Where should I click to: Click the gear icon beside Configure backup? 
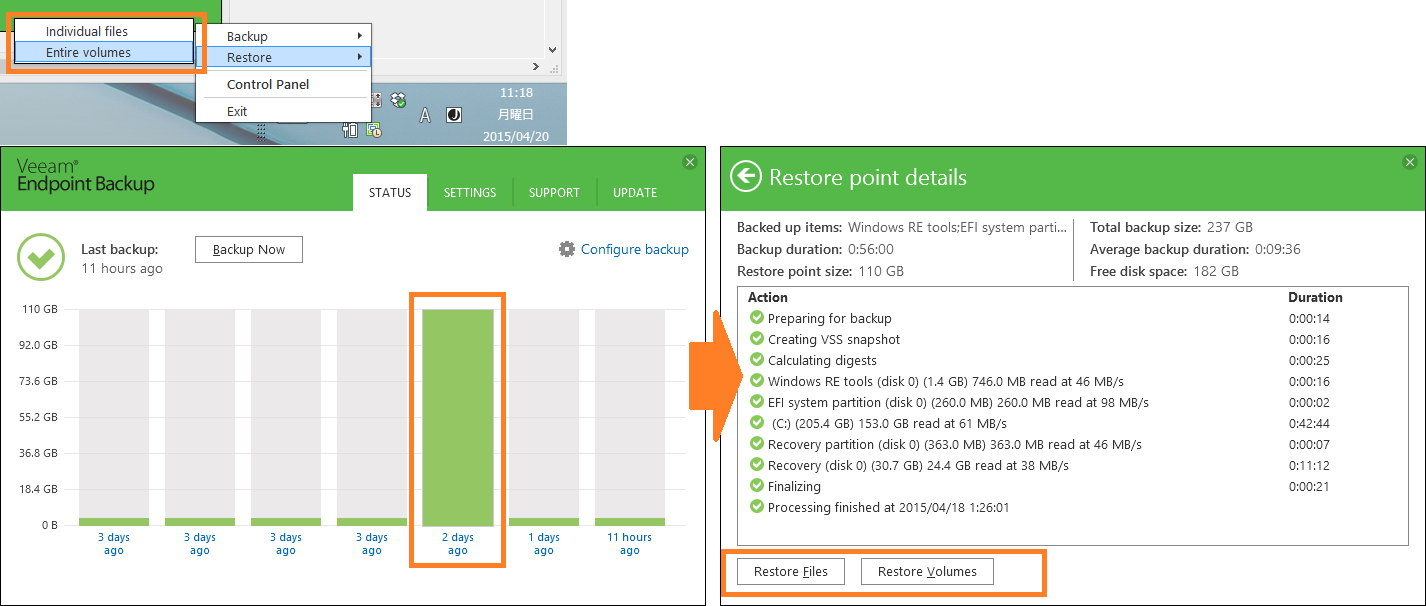pos(567,249)
